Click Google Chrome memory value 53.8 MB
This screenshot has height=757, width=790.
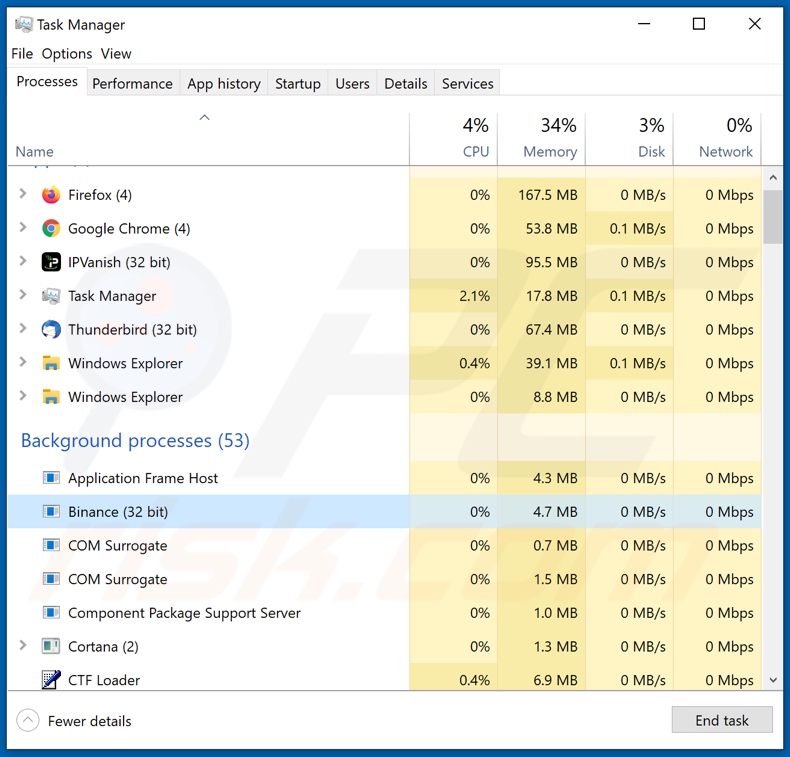552,229
